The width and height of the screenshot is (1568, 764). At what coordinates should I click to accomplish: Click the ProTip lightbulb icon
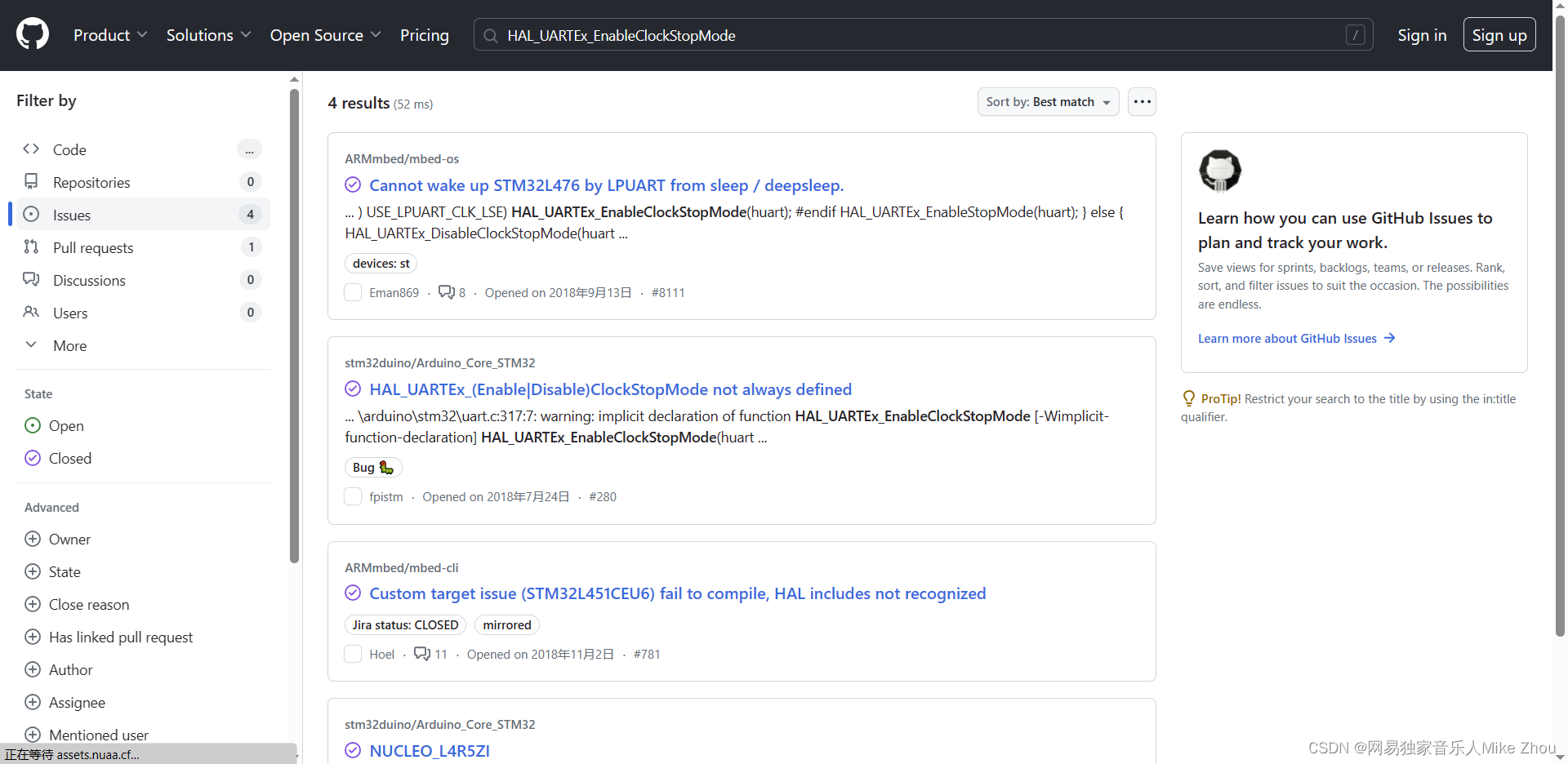[x=1189, y=398]
